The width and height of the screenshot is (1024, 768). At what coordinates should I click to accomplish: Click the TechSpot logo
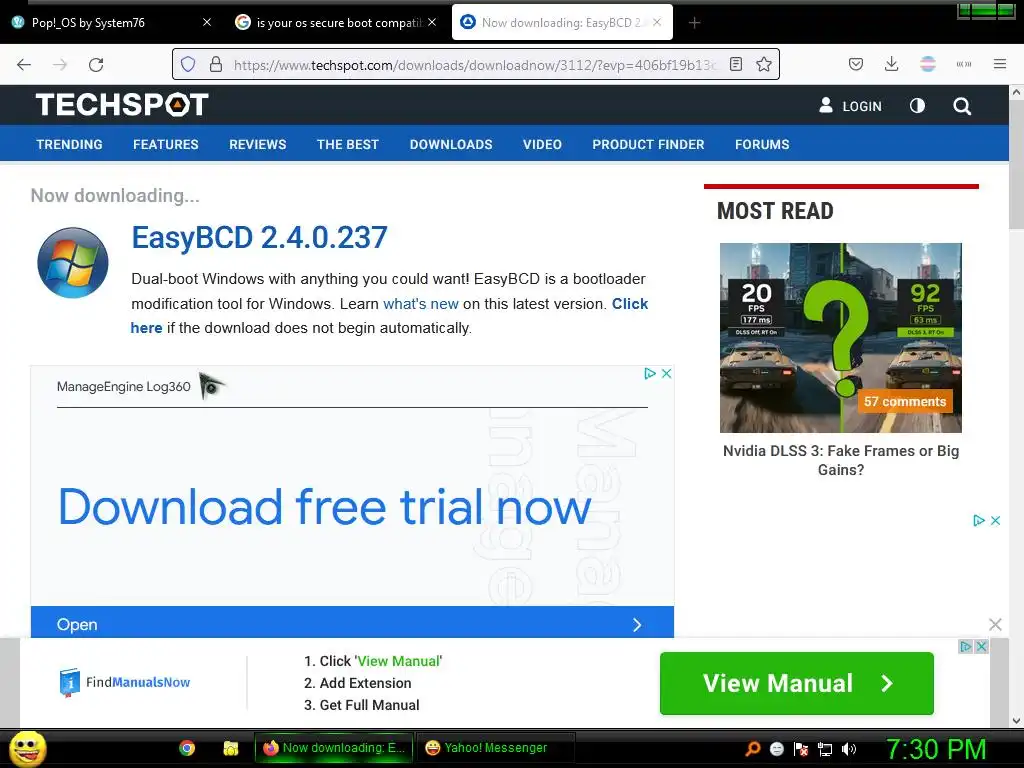(x=122, y=104)
